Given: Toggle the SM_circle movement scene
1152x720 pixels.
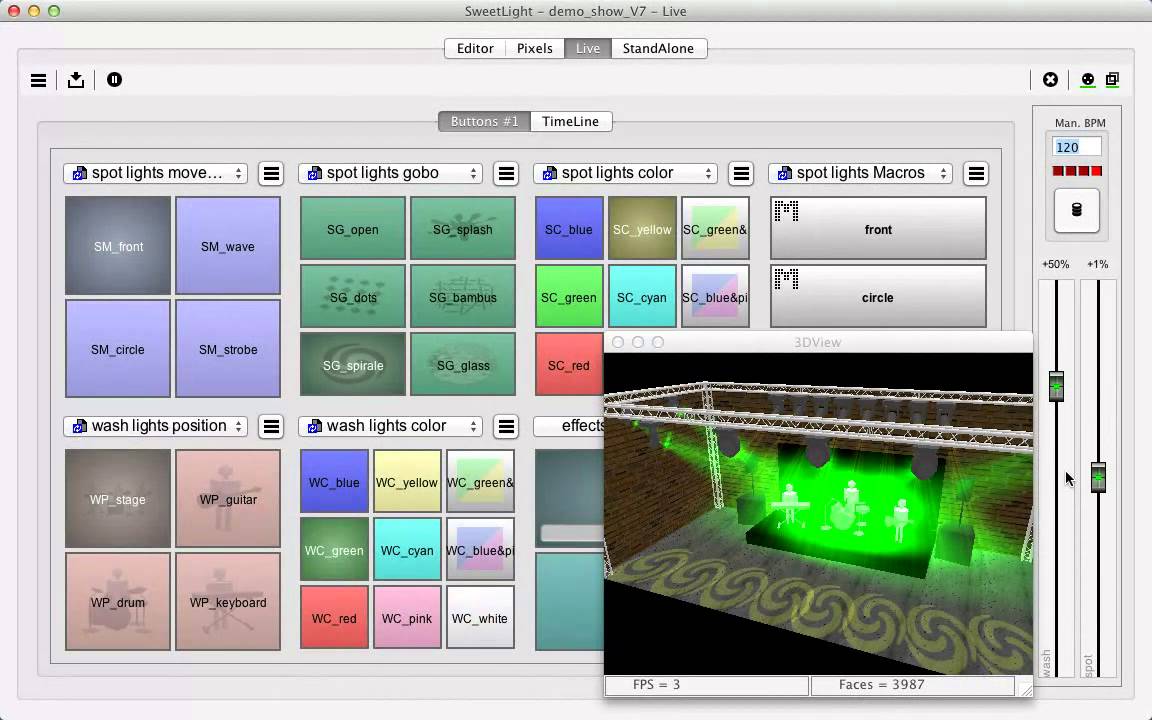Looking at the screenshot, I should 118,348.
